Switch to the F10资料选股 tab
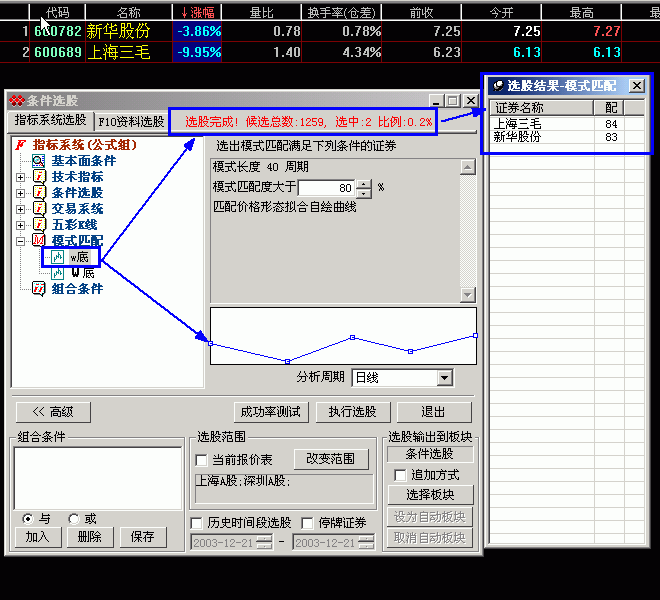This screenshot has width=660, height=600. (130, 122)
